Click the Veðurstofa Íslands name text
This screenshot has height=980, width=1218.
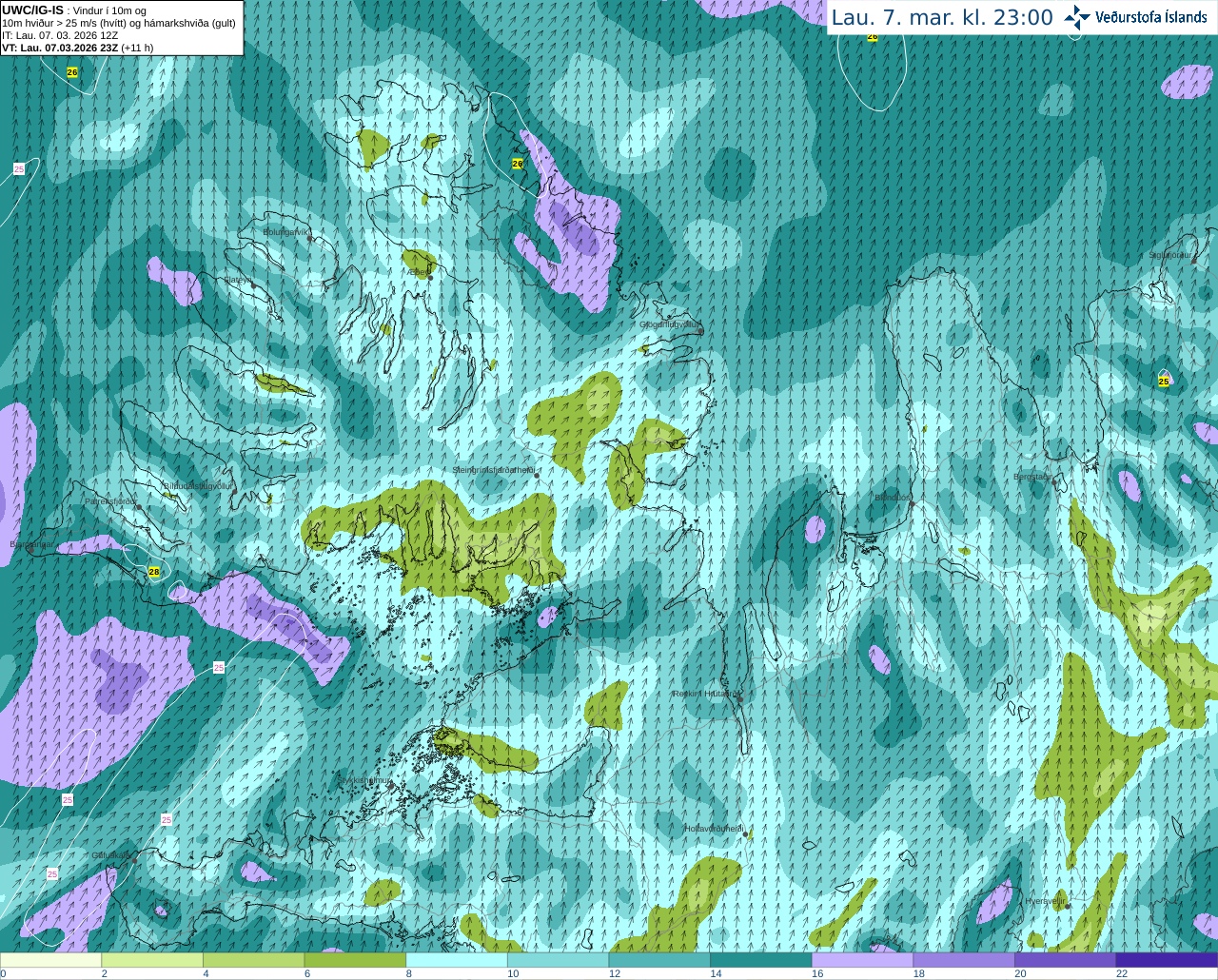(1151, 17)
